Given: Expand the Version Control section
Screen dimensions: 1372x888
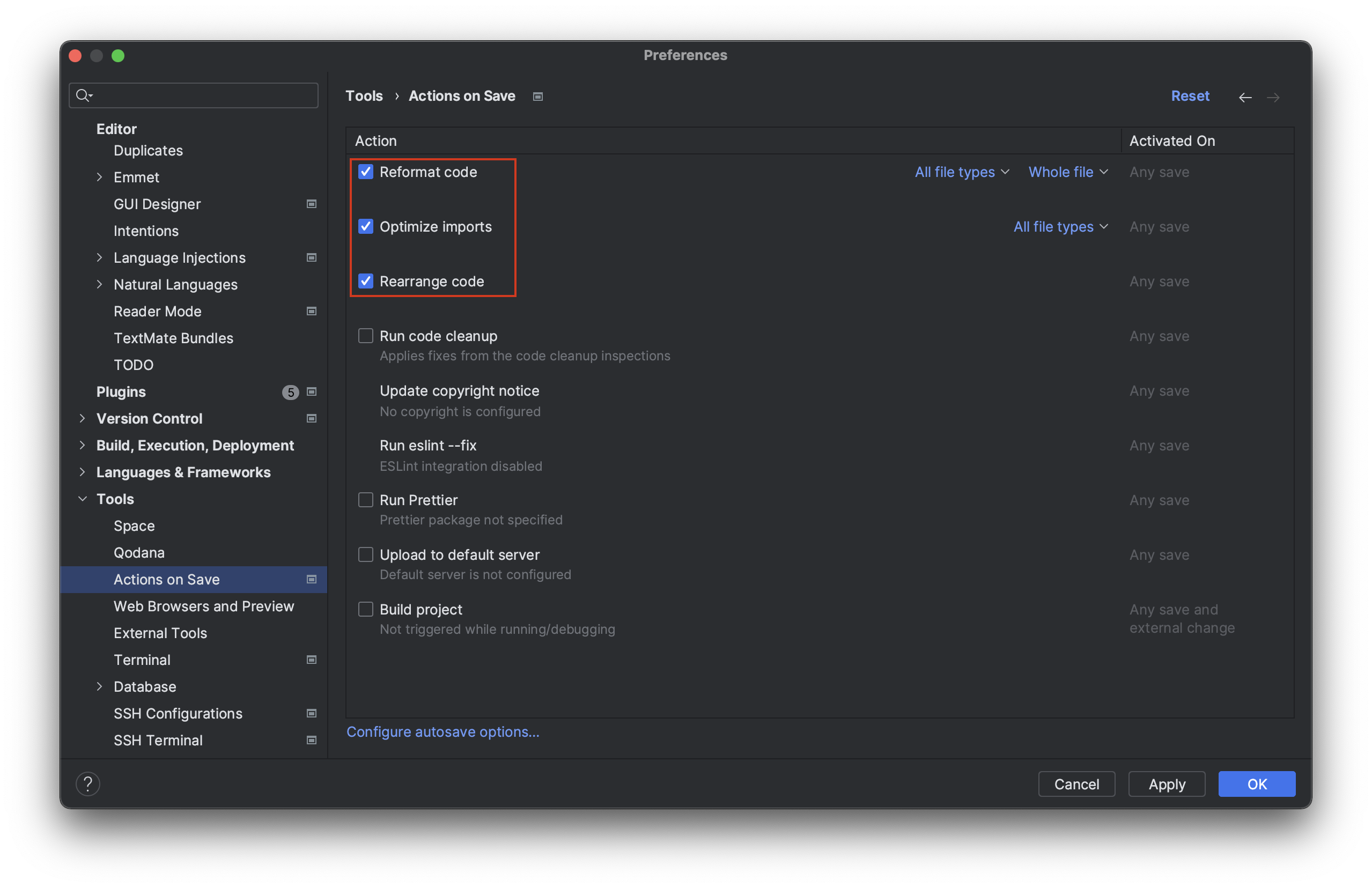Looking at the screenshot, I should pos(82,418).
